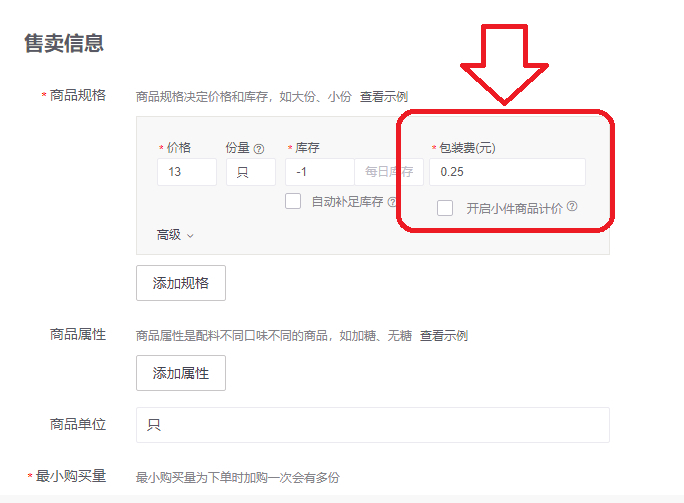
Task: Tick the 开启小件商品计价 checkbox
Action: 445,208
